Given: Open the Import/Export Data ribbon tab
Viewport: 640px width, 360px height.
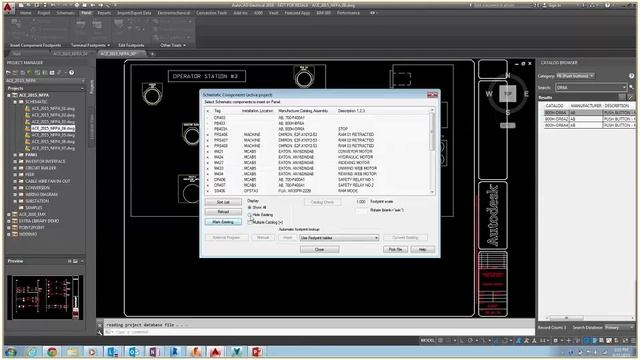Looking at the screenshot, I should point(134,13).
